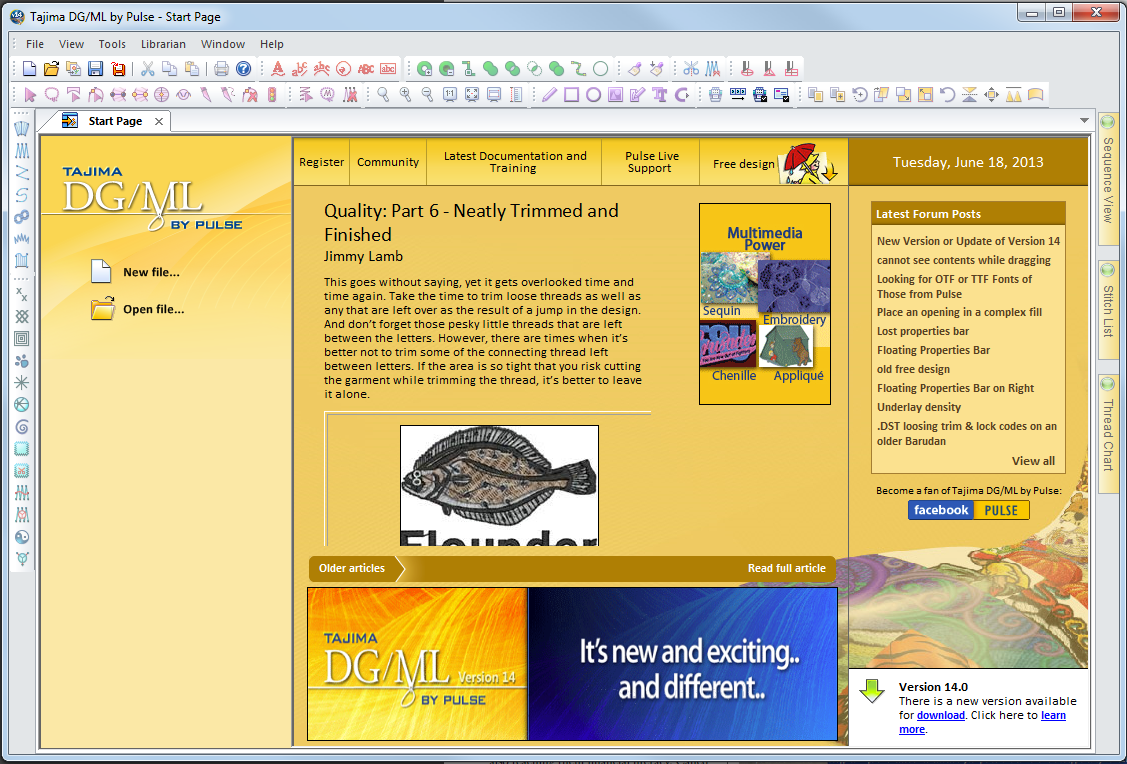This screenshot has width=1127, height=764.
Task: Select the circle text tool icon
Action: click(x=344, y=69)
